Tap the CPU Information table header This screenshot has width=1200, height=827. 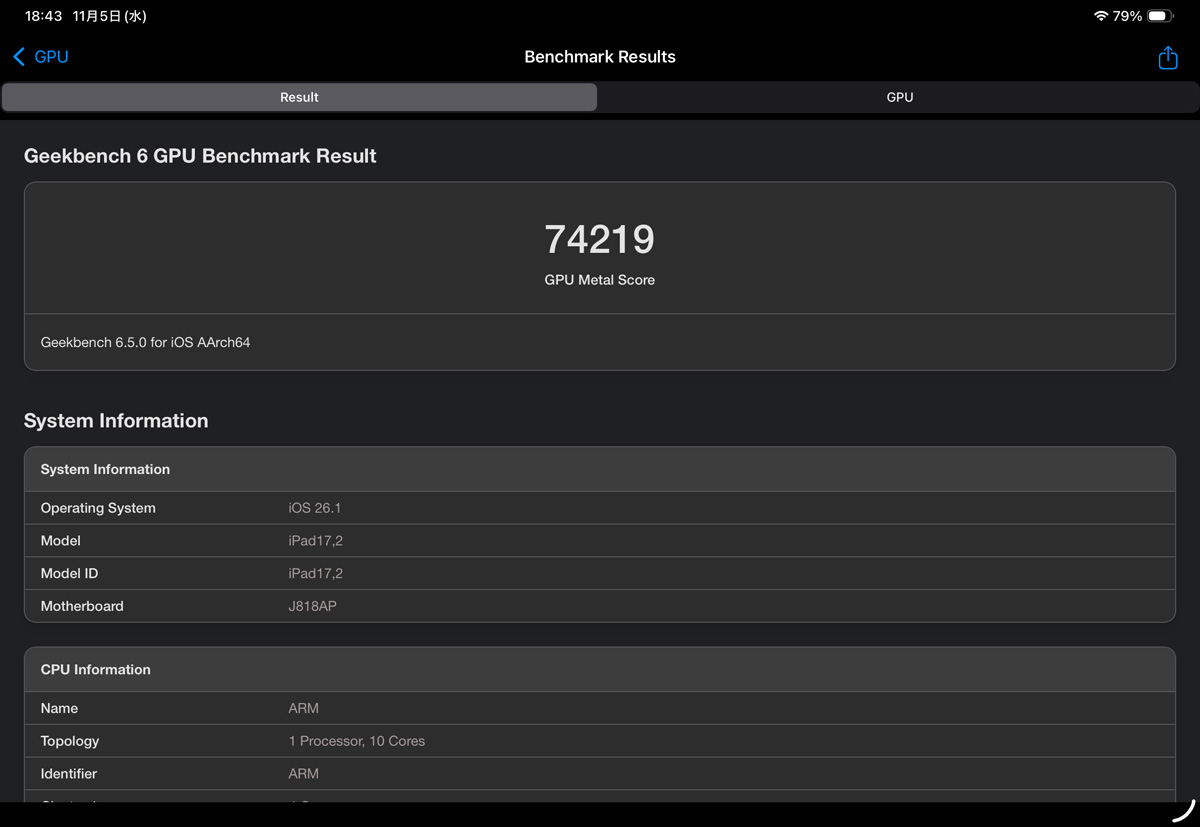[x=599, y=670]
